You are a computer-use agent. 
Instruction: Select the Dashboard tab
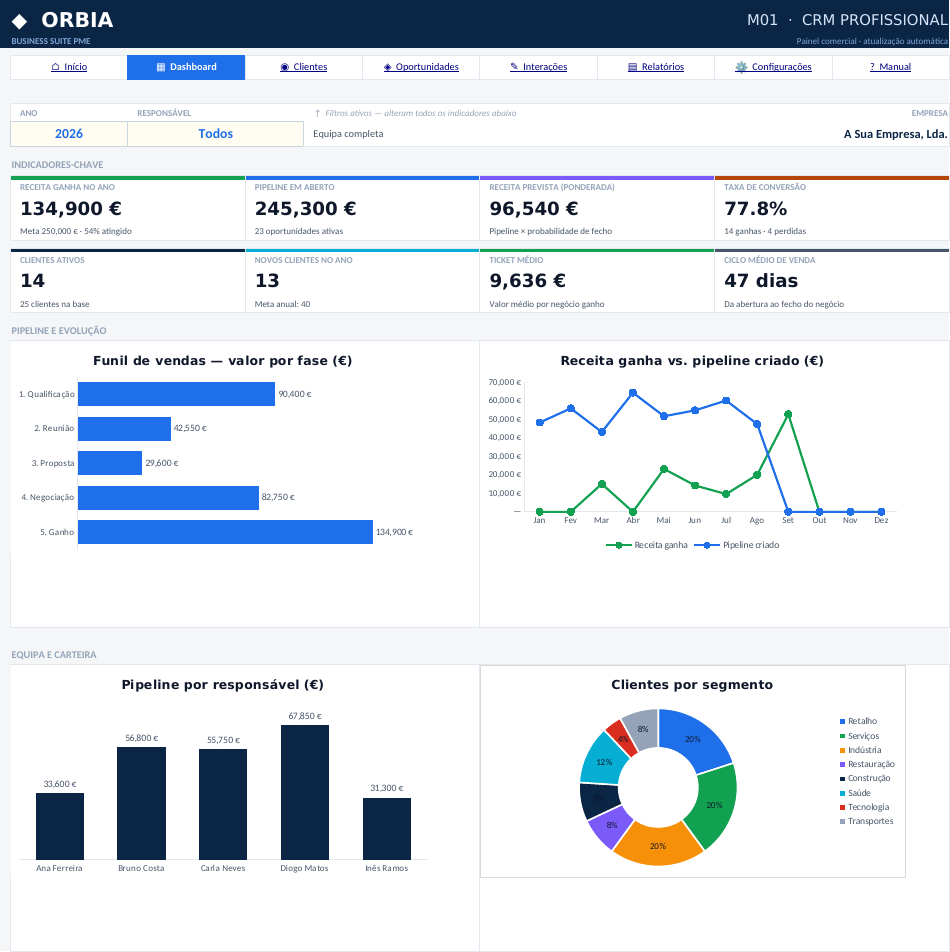coord(186,67)
